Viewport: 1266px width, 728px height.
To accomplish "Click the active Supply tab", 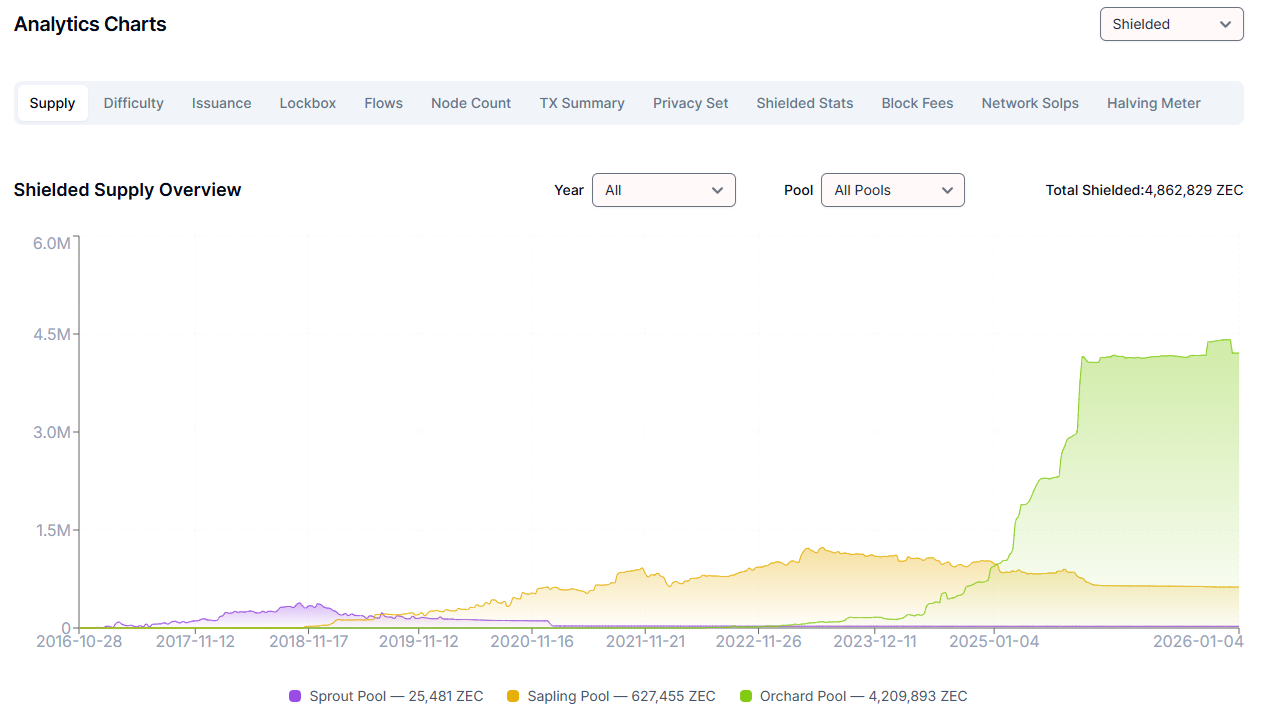I will pos(52,103).
